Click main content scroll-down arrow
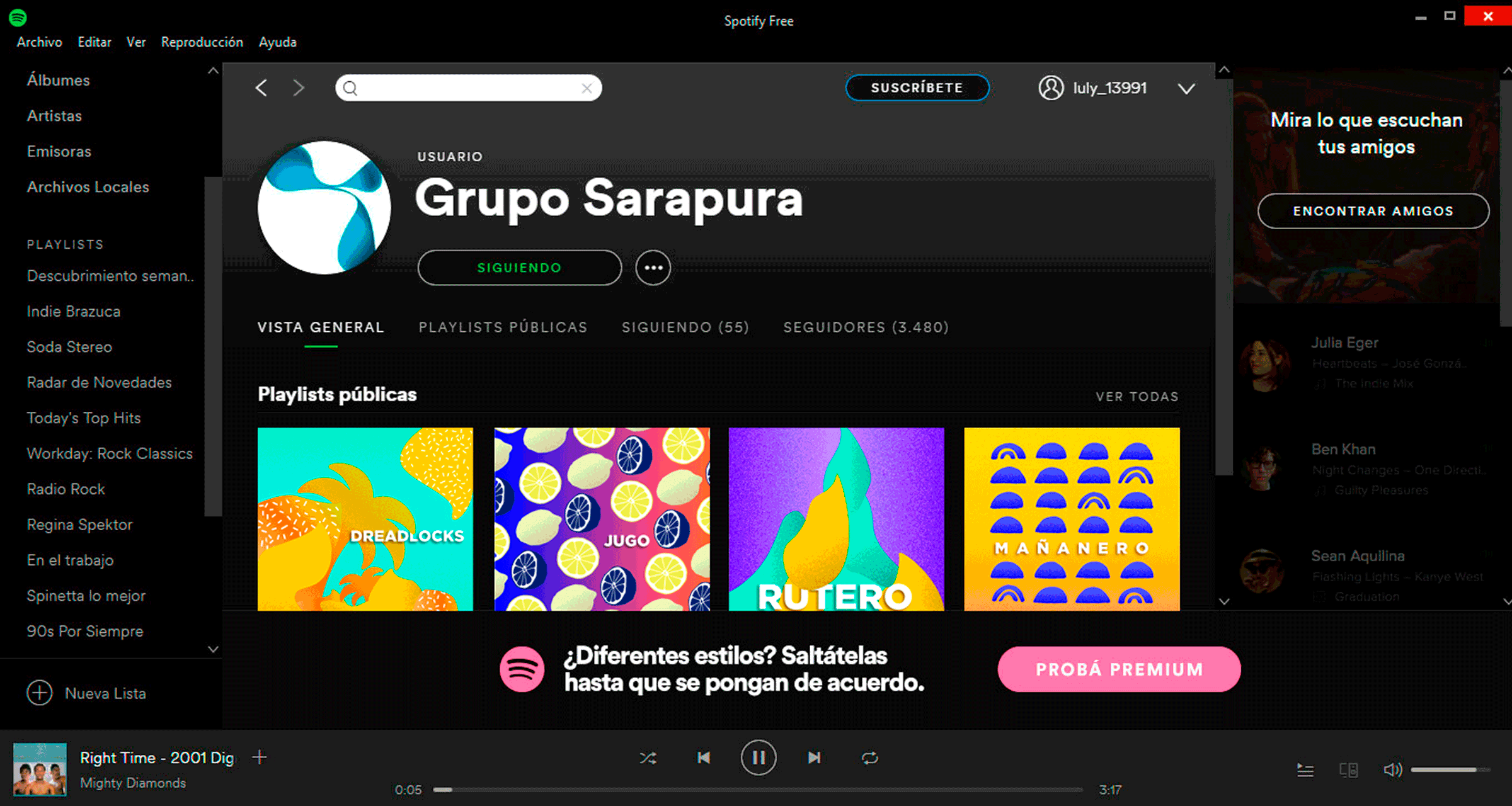Image resolution: width=1512 pixels, height=806 pixels. pos(1223,601)
